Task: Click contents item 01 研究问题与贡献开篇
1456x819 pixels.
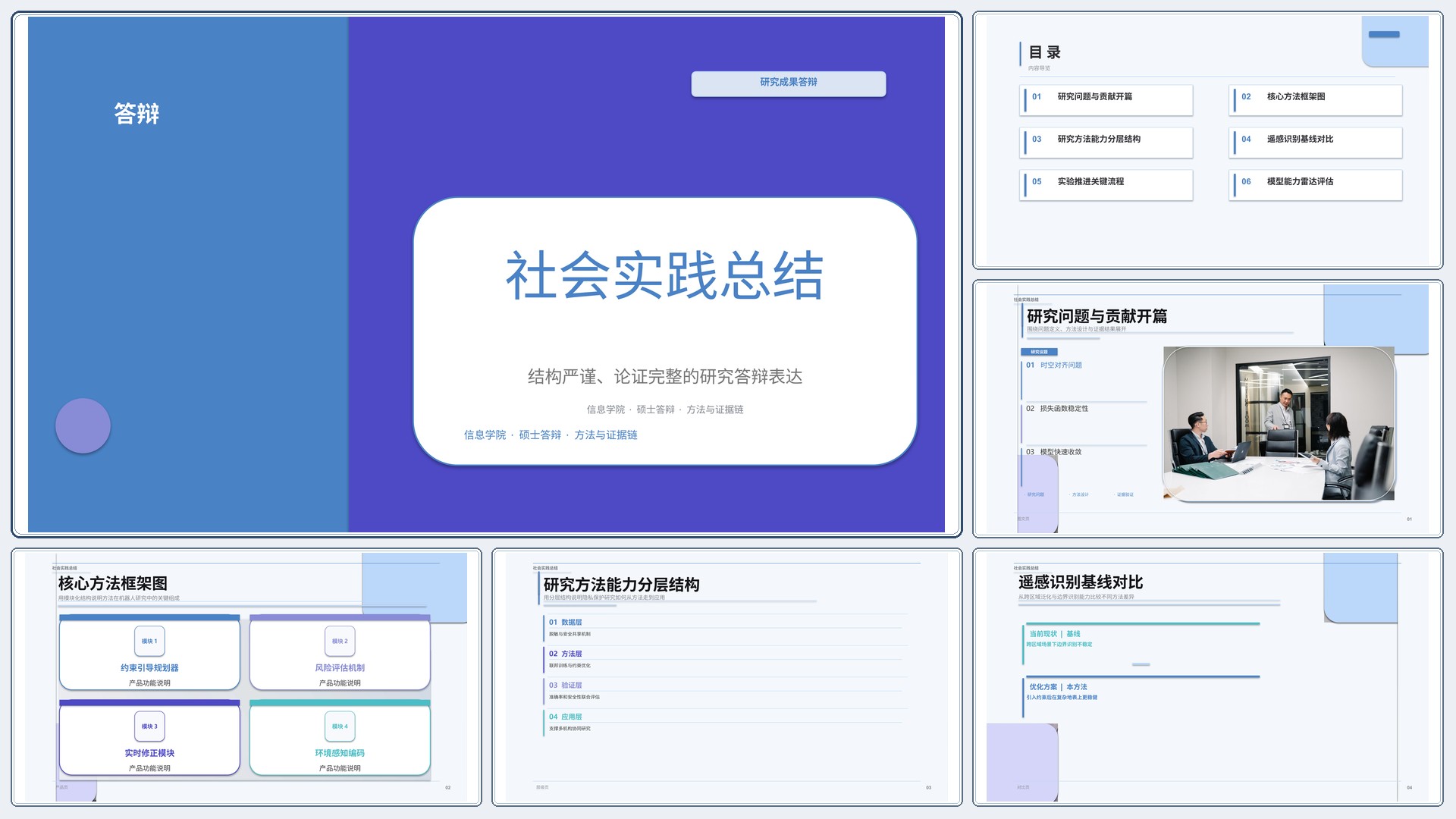Action: click(1106, 99)
